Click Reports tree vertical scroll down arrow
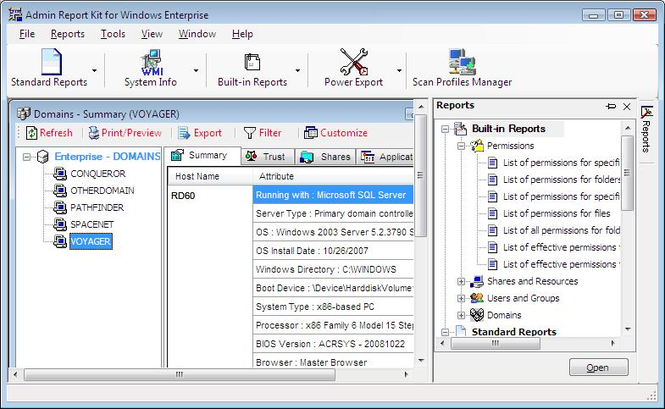The width and height of the screenshot is (665, 409). click(x=628, y=329)
